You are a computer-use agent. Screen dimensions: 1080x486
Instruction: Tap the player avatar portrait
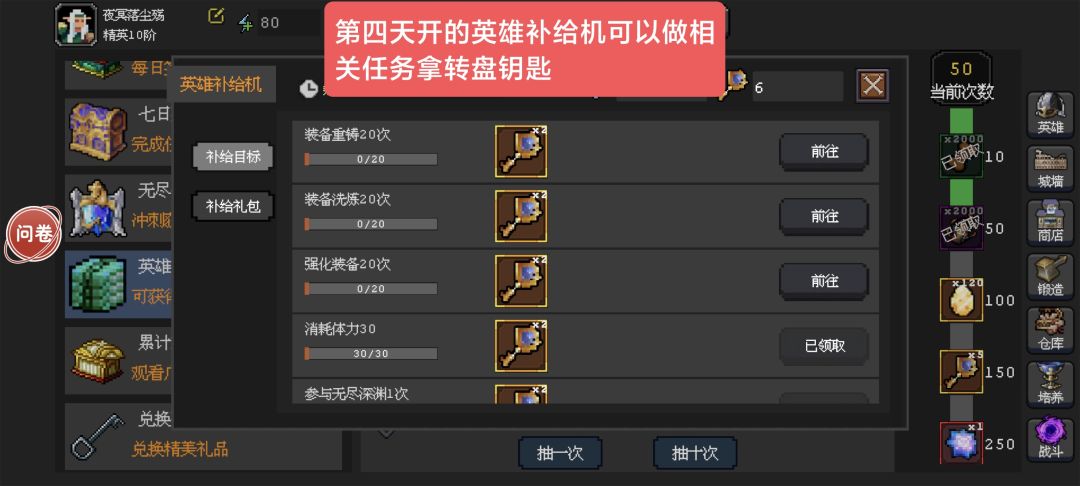click(76, 24)
